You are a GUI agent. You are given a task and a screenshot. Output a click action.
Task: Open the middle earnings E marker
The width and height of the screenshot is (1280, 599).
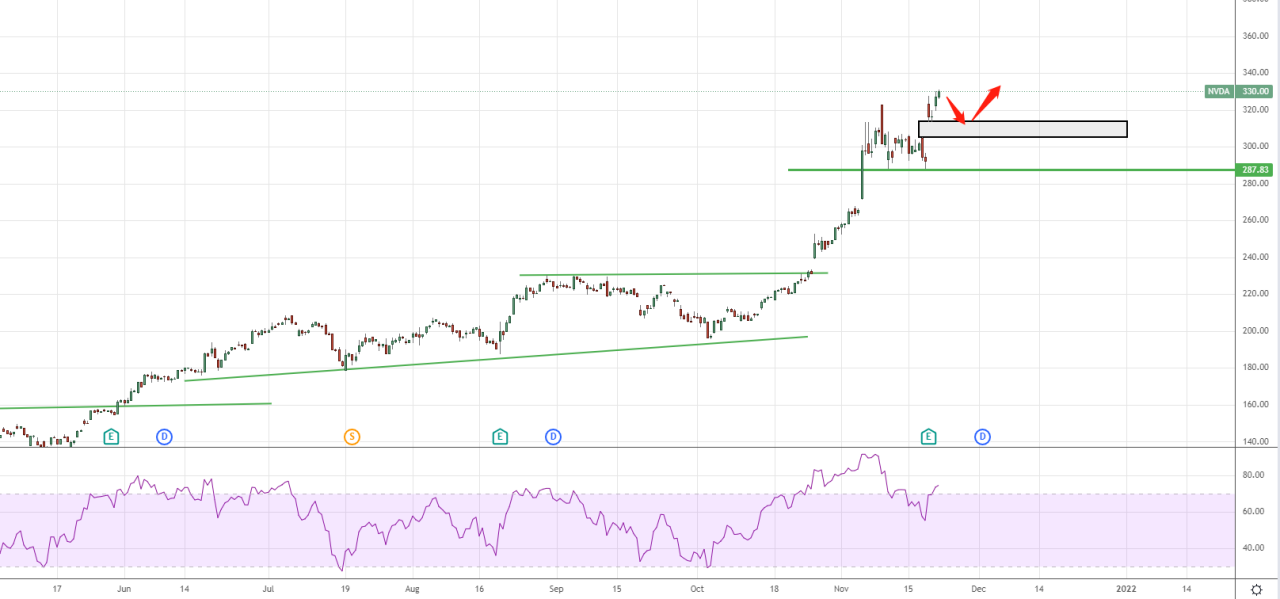tap(500, 437)
